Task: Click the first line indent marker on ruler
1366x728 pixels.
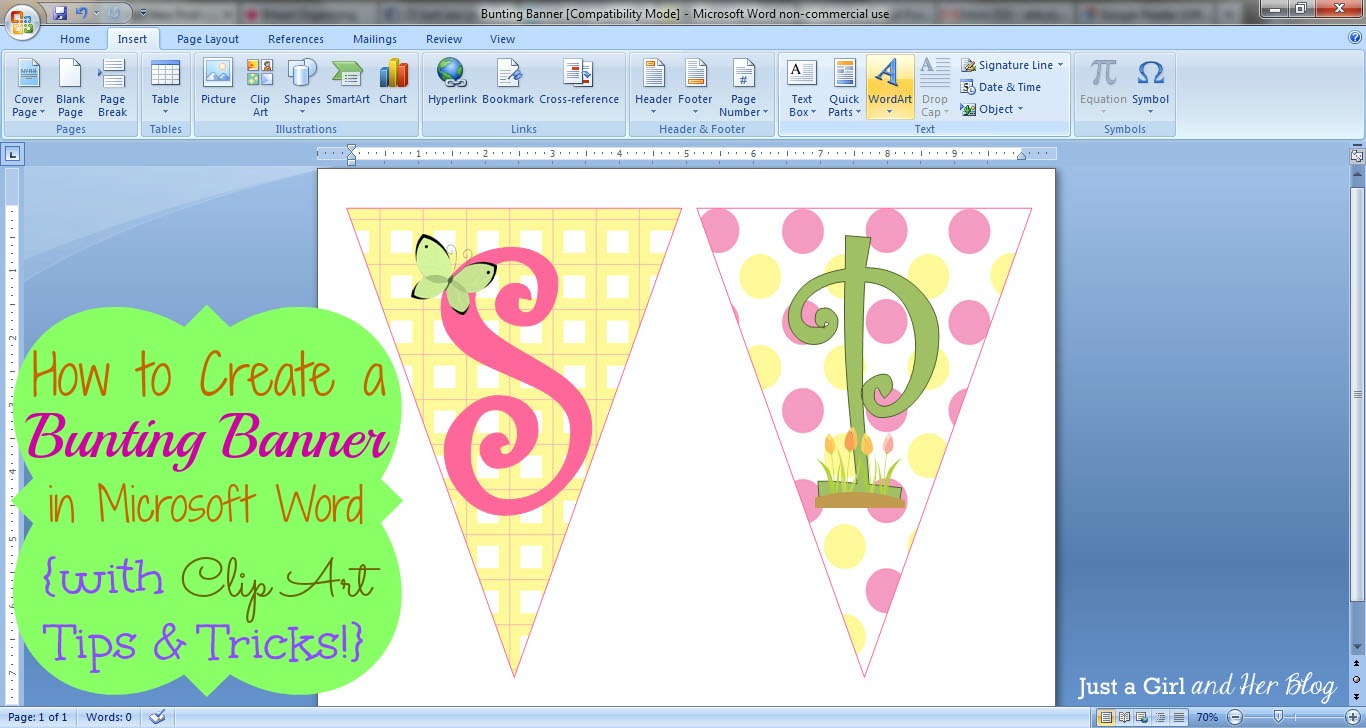Action: (x=351, y=149)
